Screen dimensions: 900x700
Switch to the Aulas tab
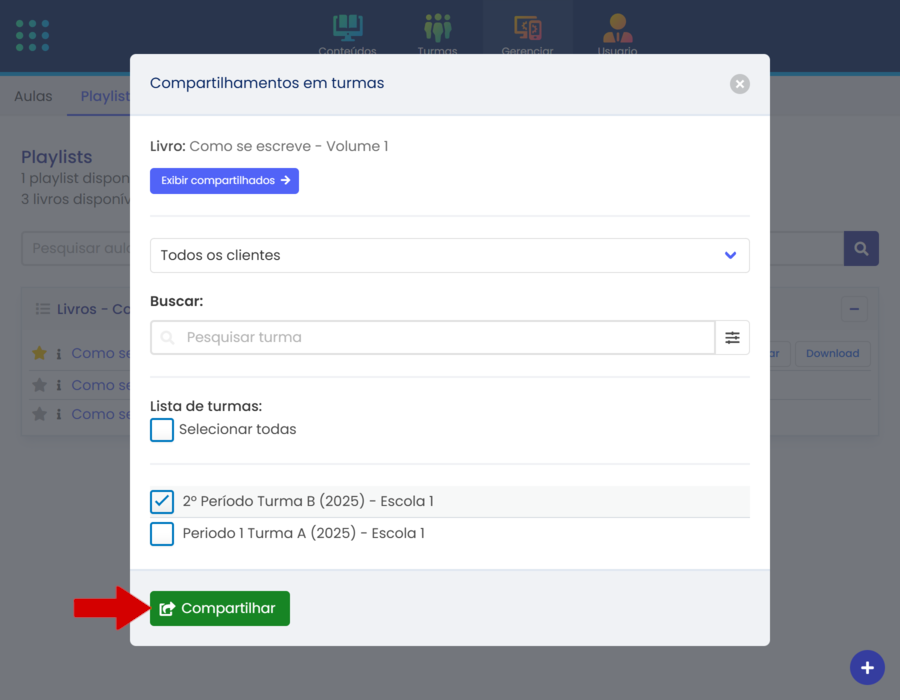(33, 97)
